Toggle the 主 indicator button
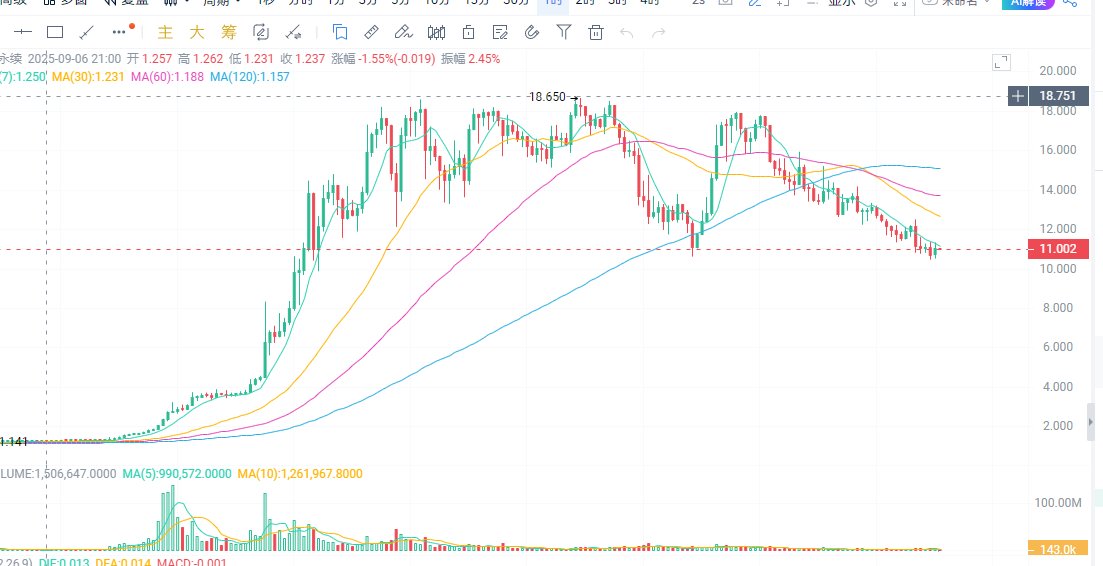Screen dimensions: 1103x566 [165, 32]
